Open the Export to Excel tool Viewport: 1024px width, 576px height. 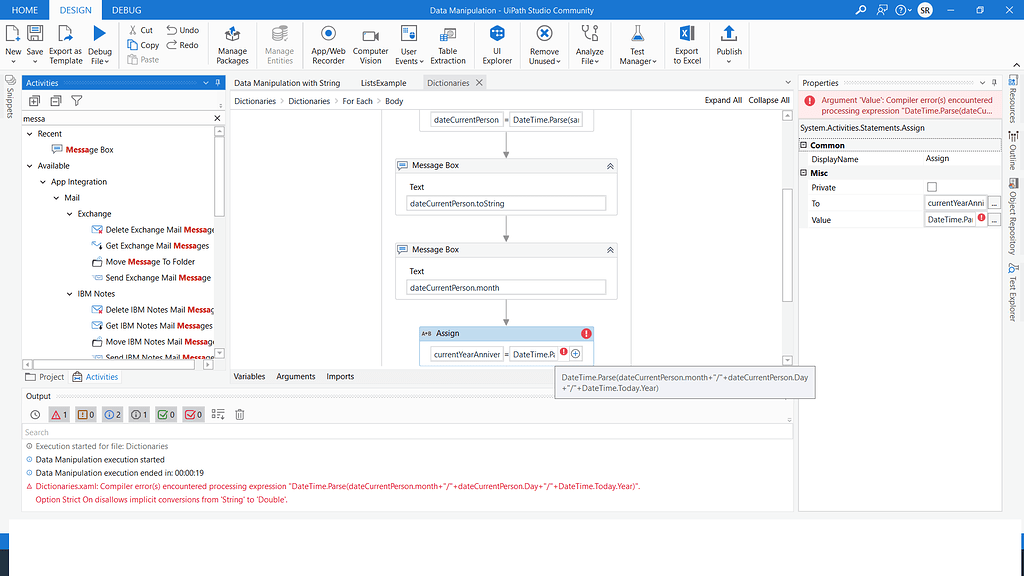[x=686, y=42]
